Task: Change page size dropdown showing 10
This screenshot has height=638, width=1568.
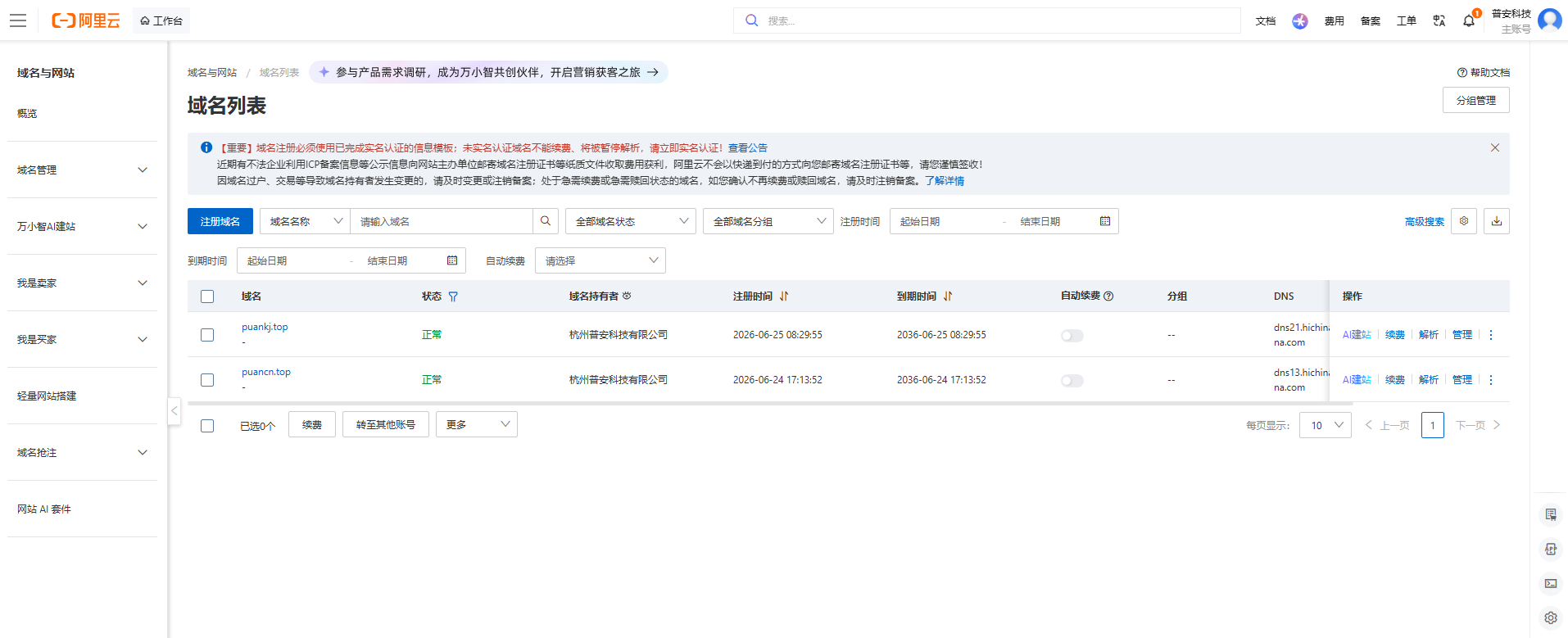Action: (1326, 425)
